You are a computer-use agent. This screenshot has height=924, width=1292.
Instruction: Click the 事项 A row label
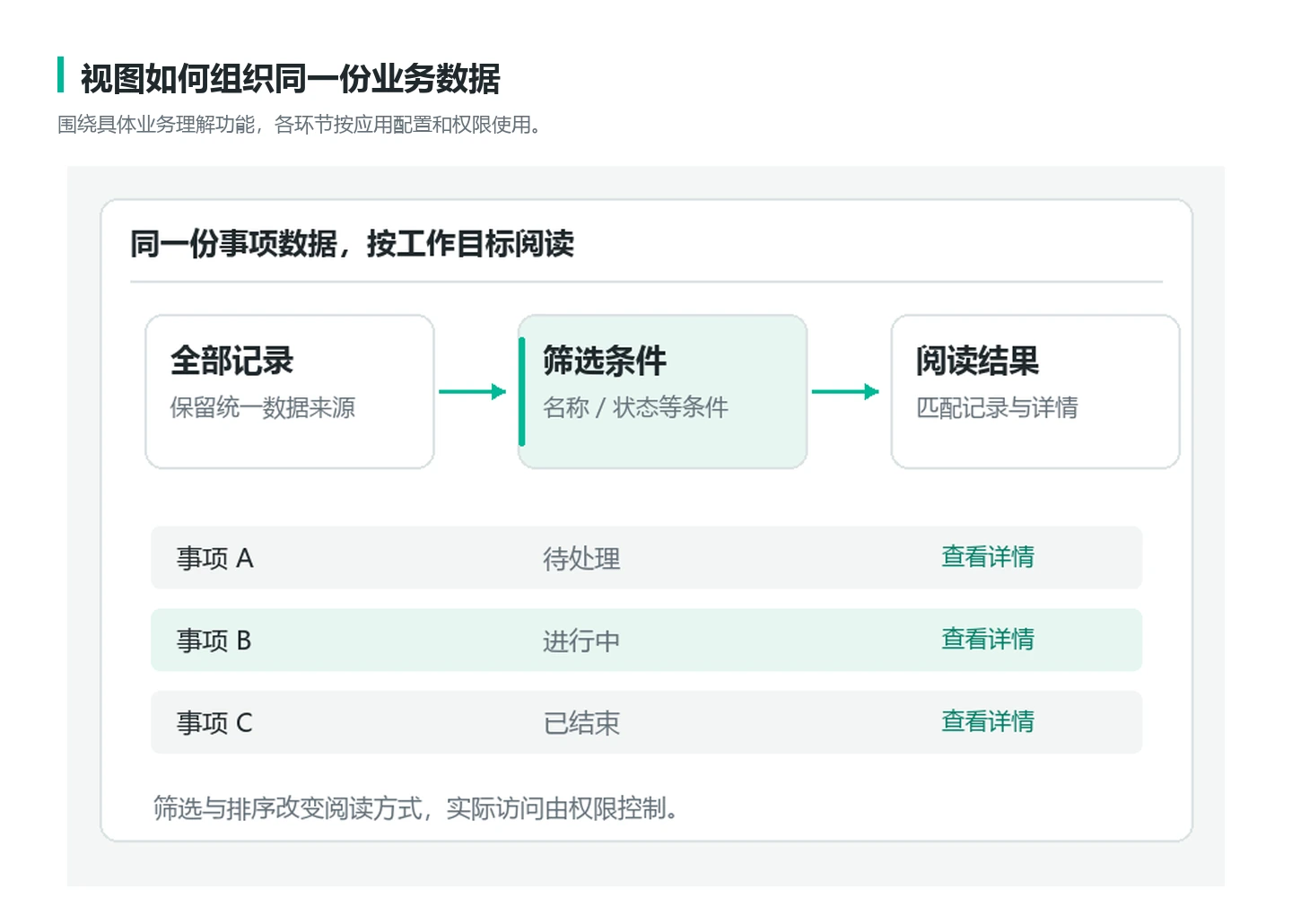click(214, 558)
